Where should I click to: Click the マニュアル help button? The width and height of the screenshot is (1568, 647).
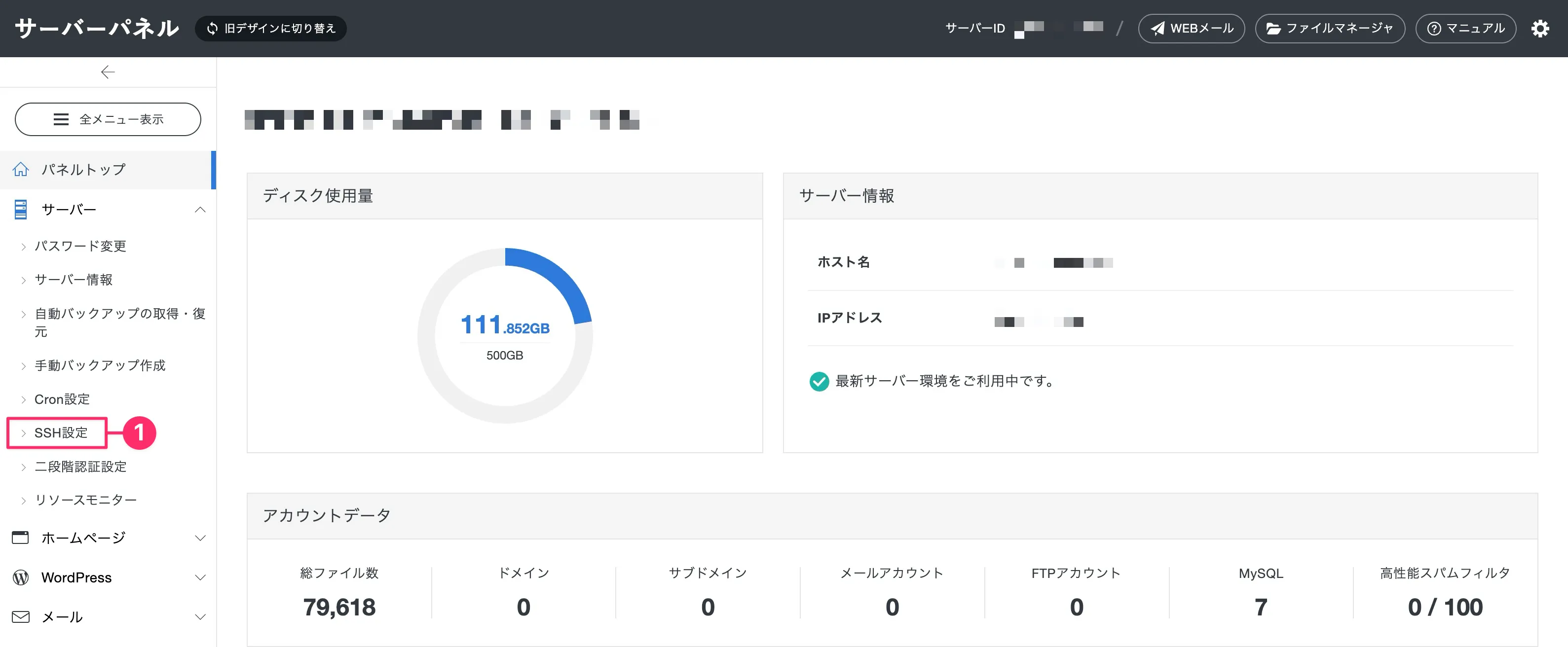pos(1465,29)
